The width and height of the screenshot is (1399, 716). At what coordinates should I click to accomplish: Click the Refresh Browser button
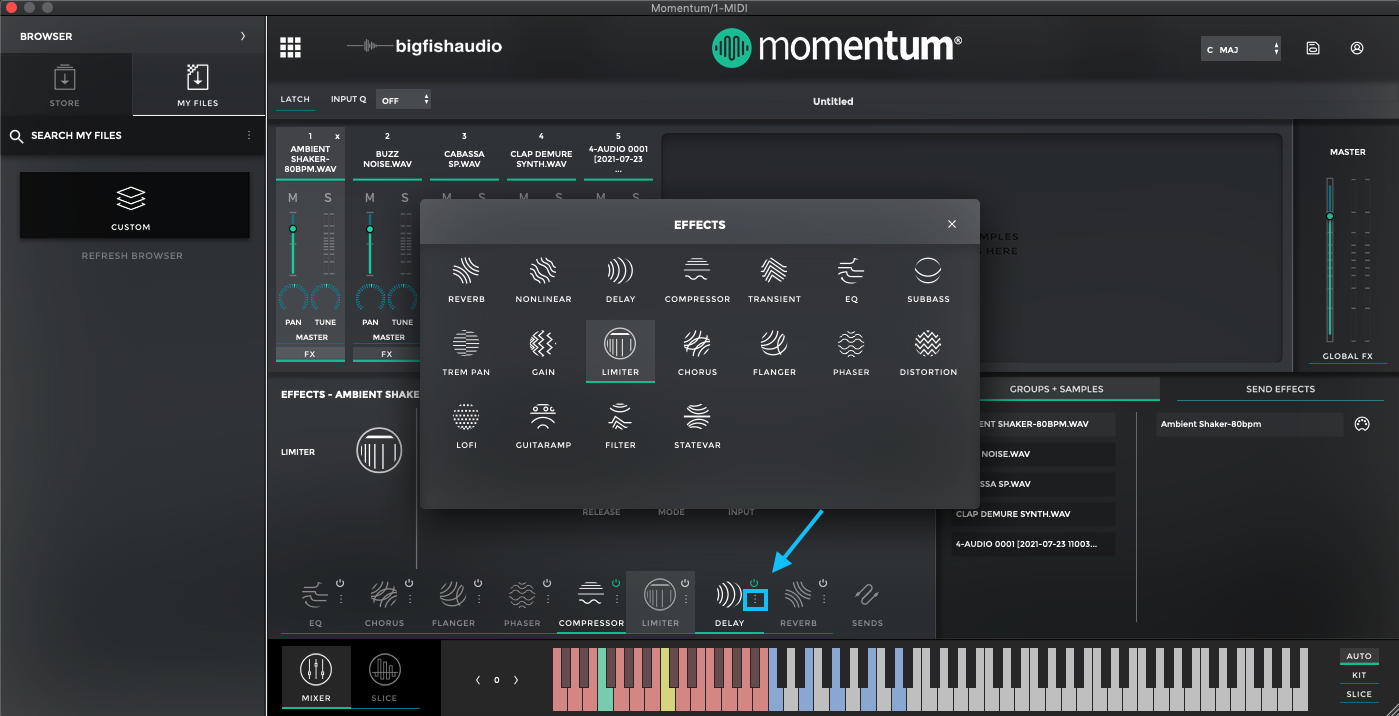point(131,255)
